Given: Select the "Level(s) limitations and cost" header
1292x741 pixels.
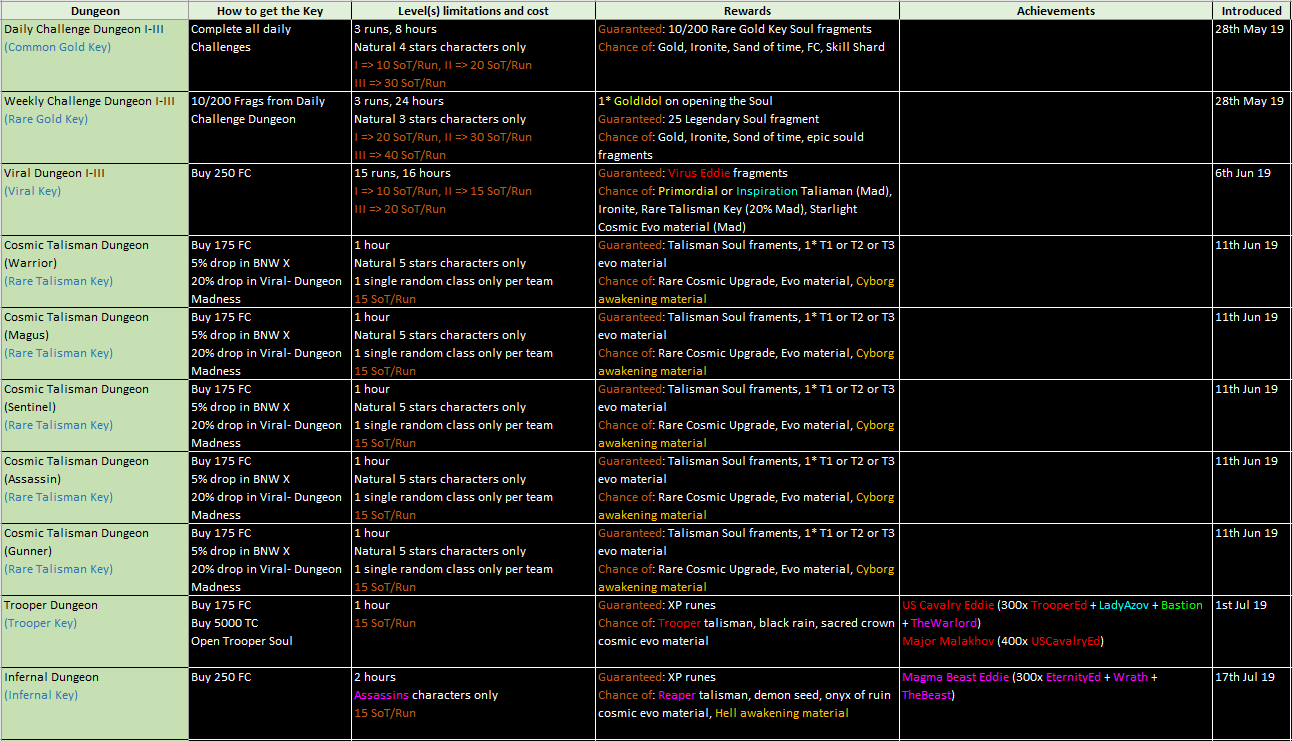Looking at the screenshot, I should (x=473, y=11).
